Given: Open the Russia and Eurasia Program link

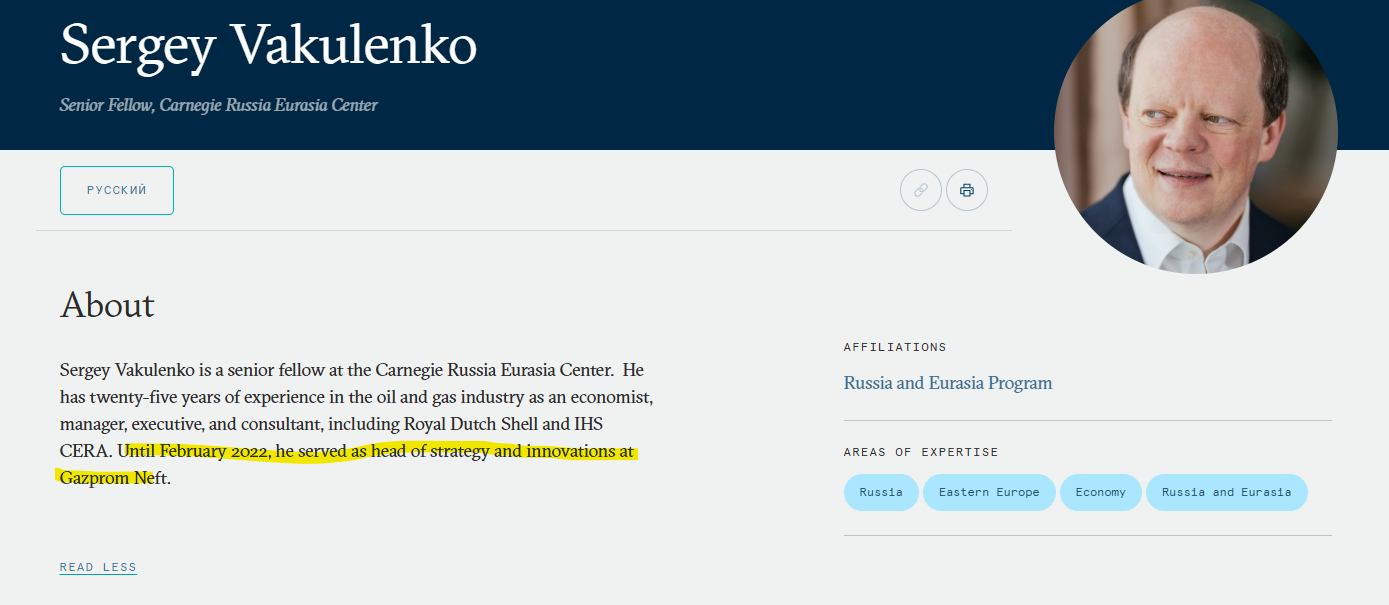Looking at the screenshot, I should [x=947, y=383].
